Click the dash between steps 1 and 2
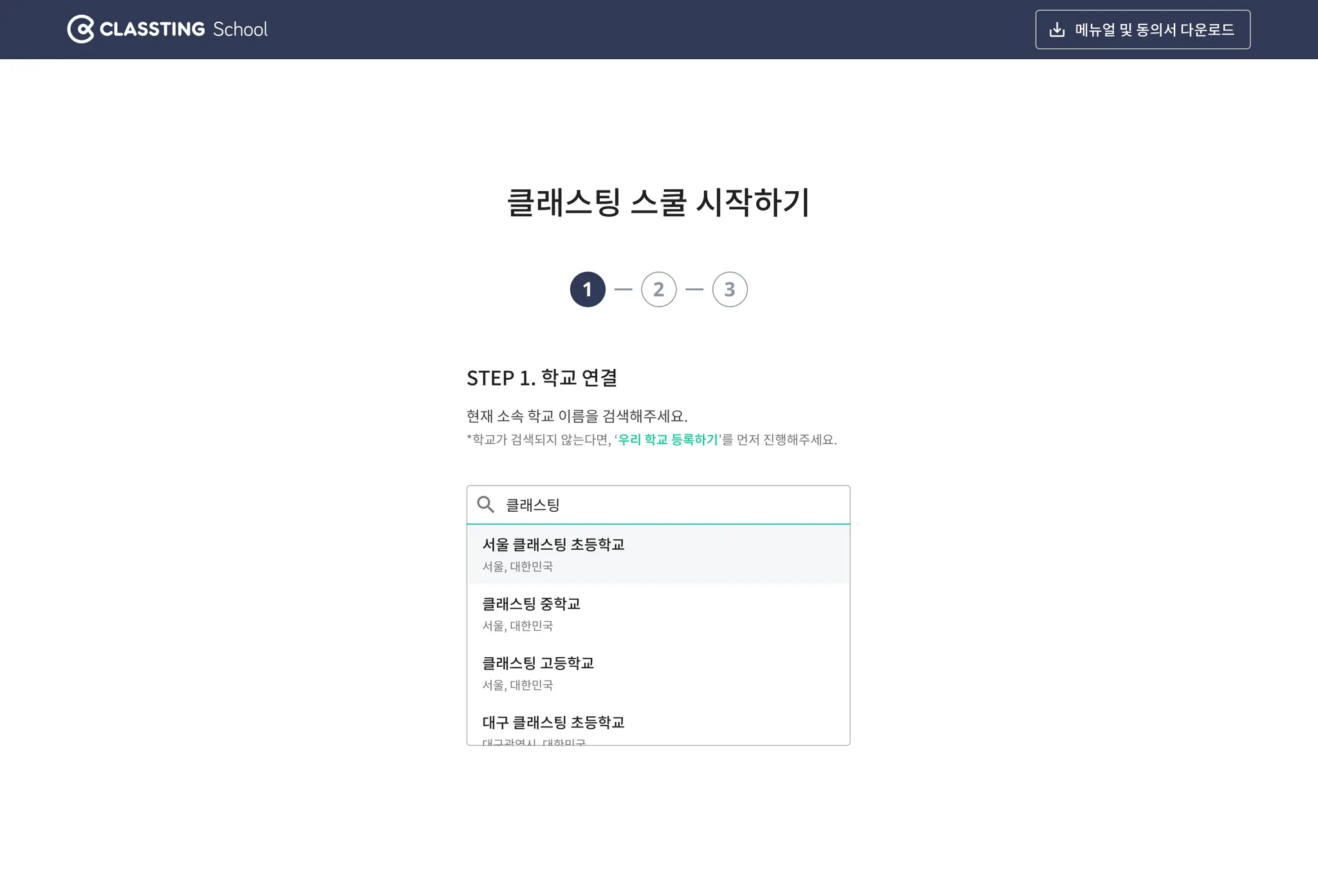Image resolution: width=1318 pixels, height=896 pixels. 623,290
